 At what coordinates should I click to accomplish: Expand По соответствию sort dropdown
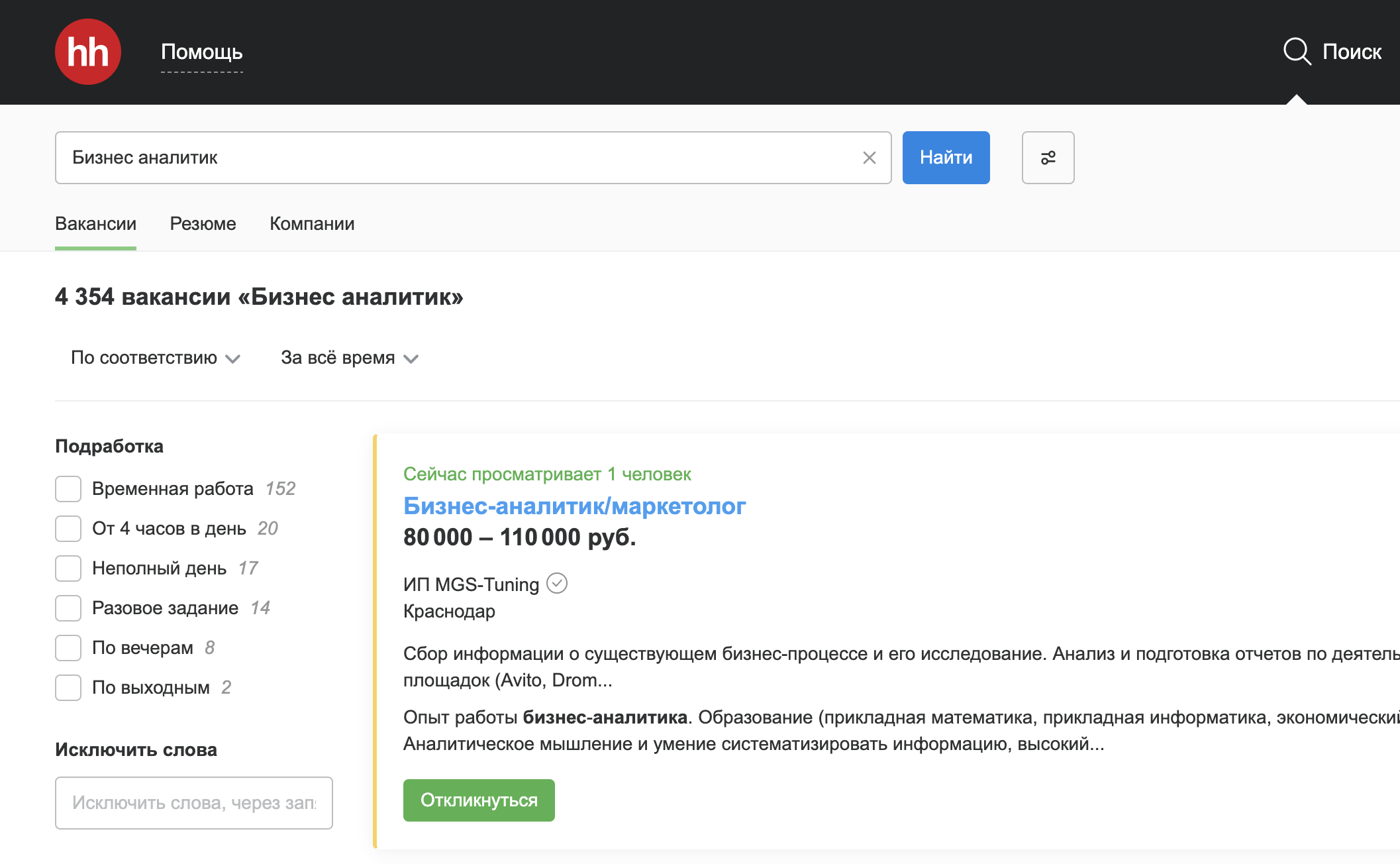155,358
